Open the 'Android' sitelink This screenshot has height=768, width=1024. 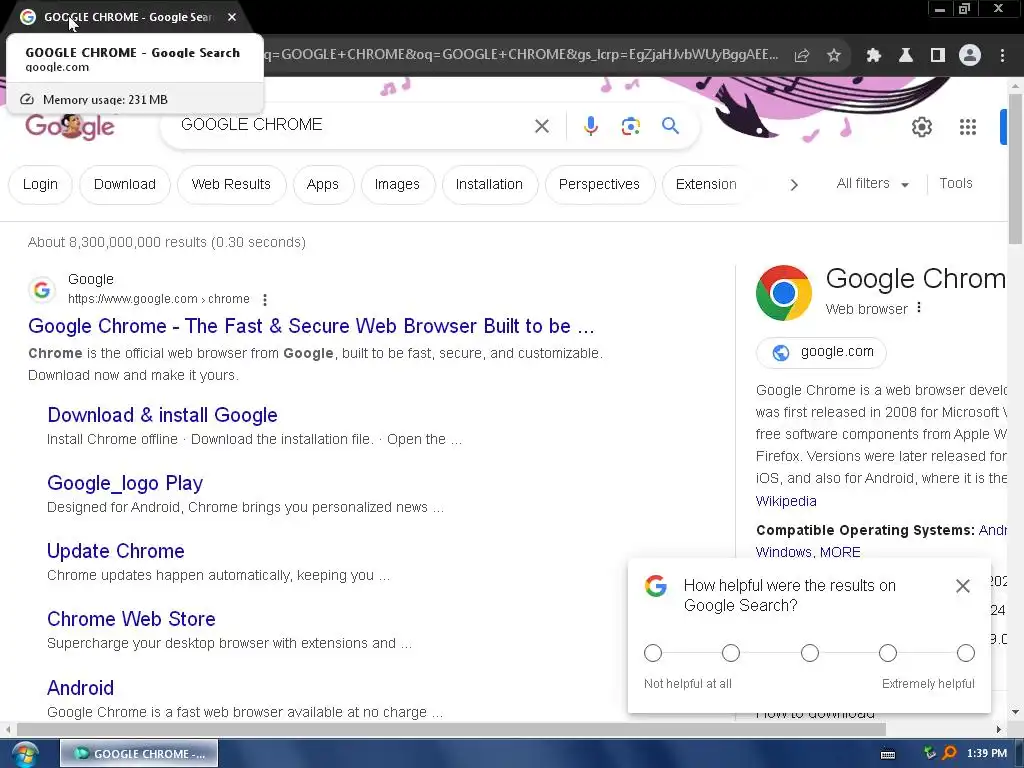point(80,688)
